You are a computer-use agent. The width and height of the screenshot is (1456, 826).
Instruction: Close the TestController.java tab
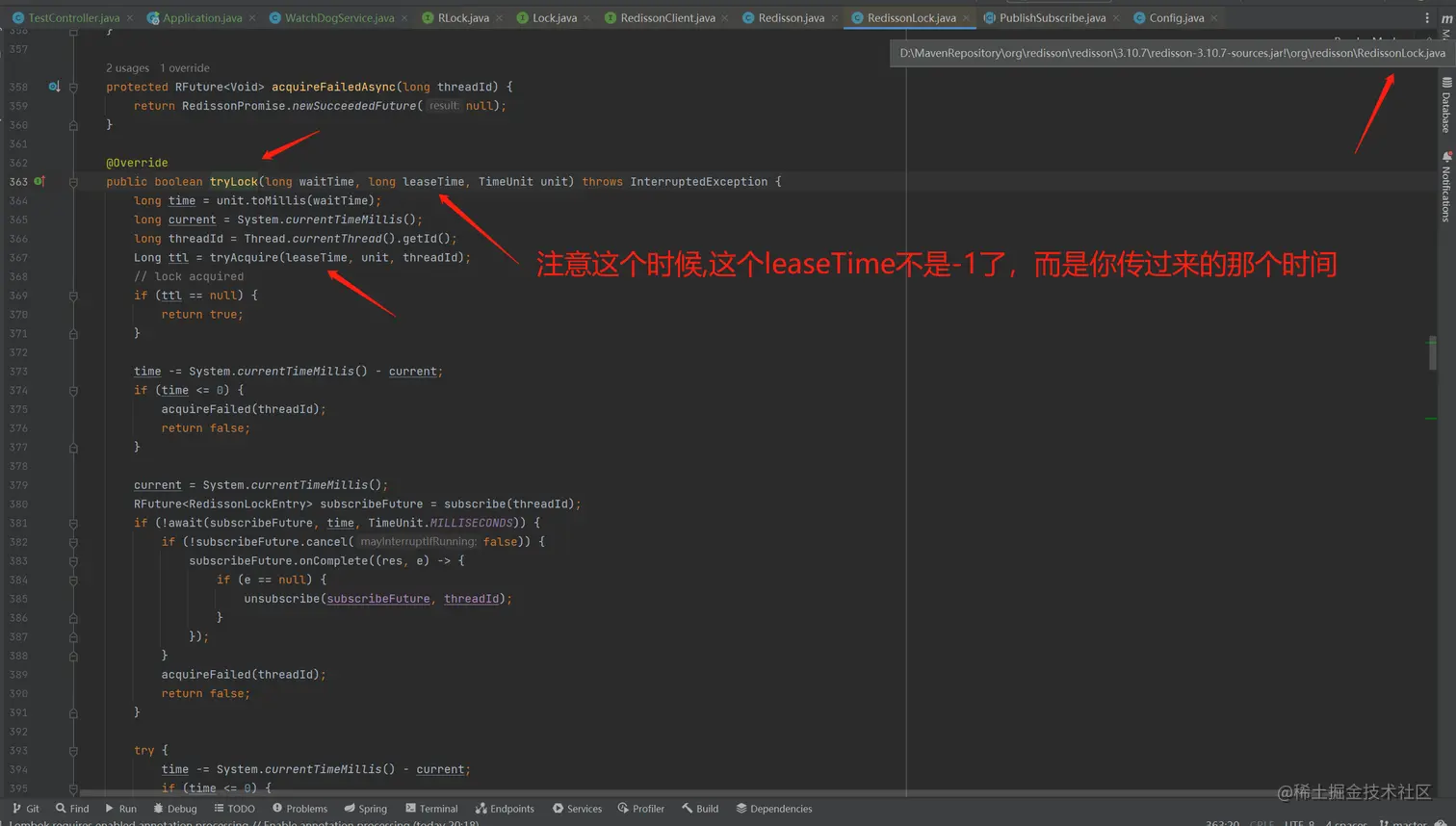click(x=130, y=18)
